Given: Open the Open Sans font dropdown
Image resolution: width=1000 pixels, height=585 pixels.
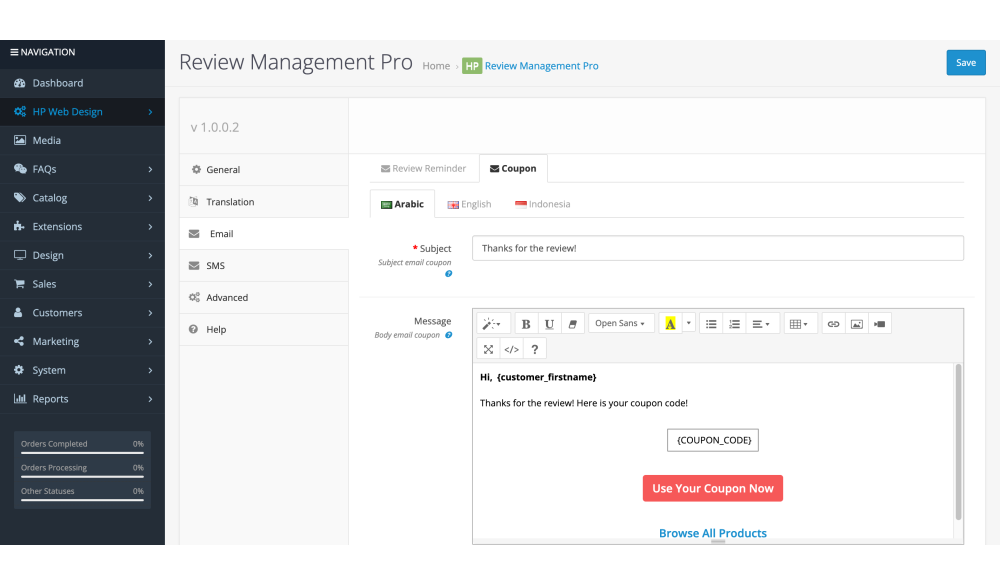Looking at the screenshot, I should 620,324.
